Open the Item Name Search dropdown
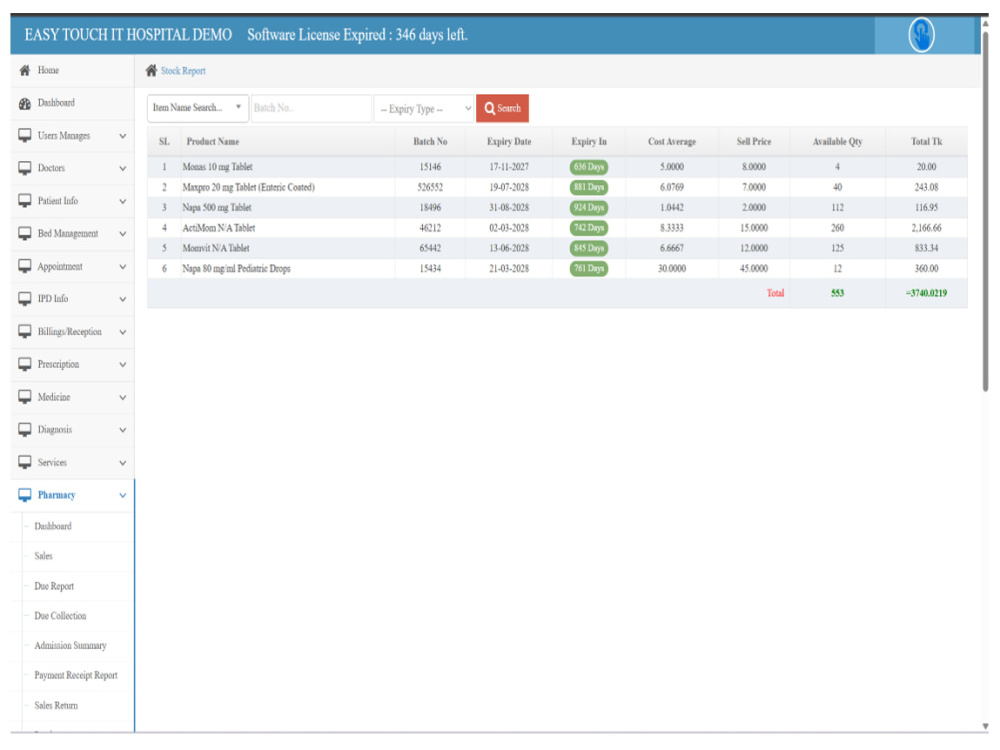The width and height of the screenshot is (1000, 750). 198,108
